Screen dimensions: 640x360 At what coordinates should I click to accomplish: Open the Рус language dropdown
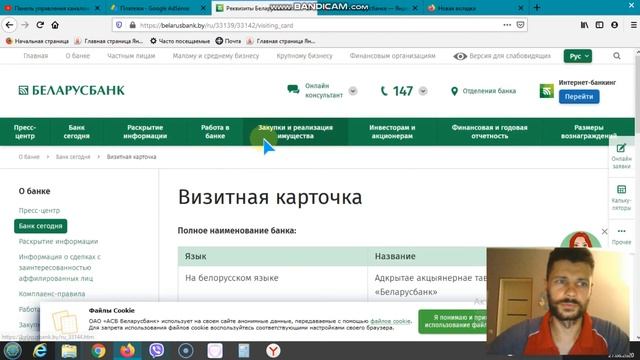pos(578,56)
